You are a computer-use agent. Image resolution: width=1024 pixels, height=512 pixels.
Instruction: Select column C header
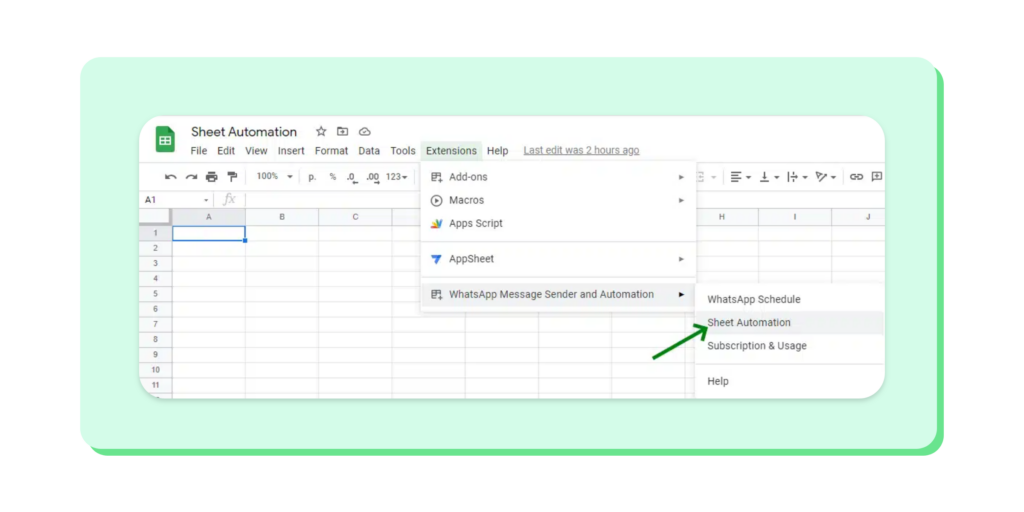(x=355, y=217)
